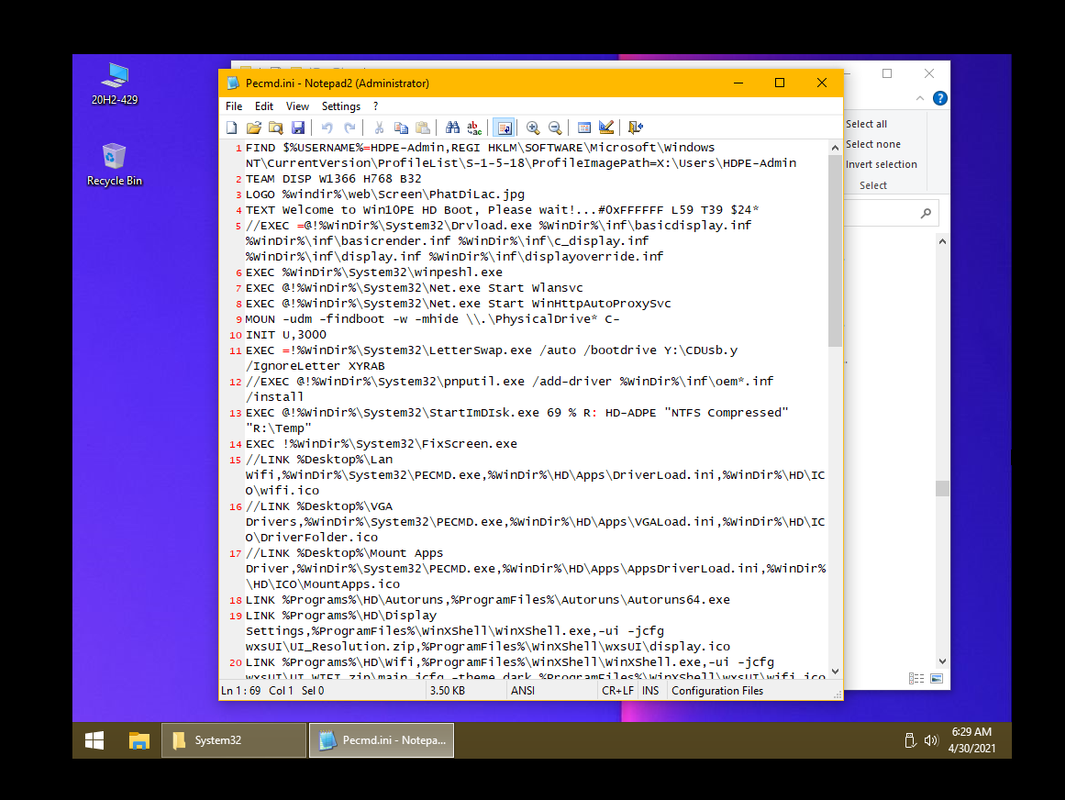Click the '3.50 KB' file size status
The width and height of the screenshot is (1065, 800).
pyautogui.click(x=447, y=691)
